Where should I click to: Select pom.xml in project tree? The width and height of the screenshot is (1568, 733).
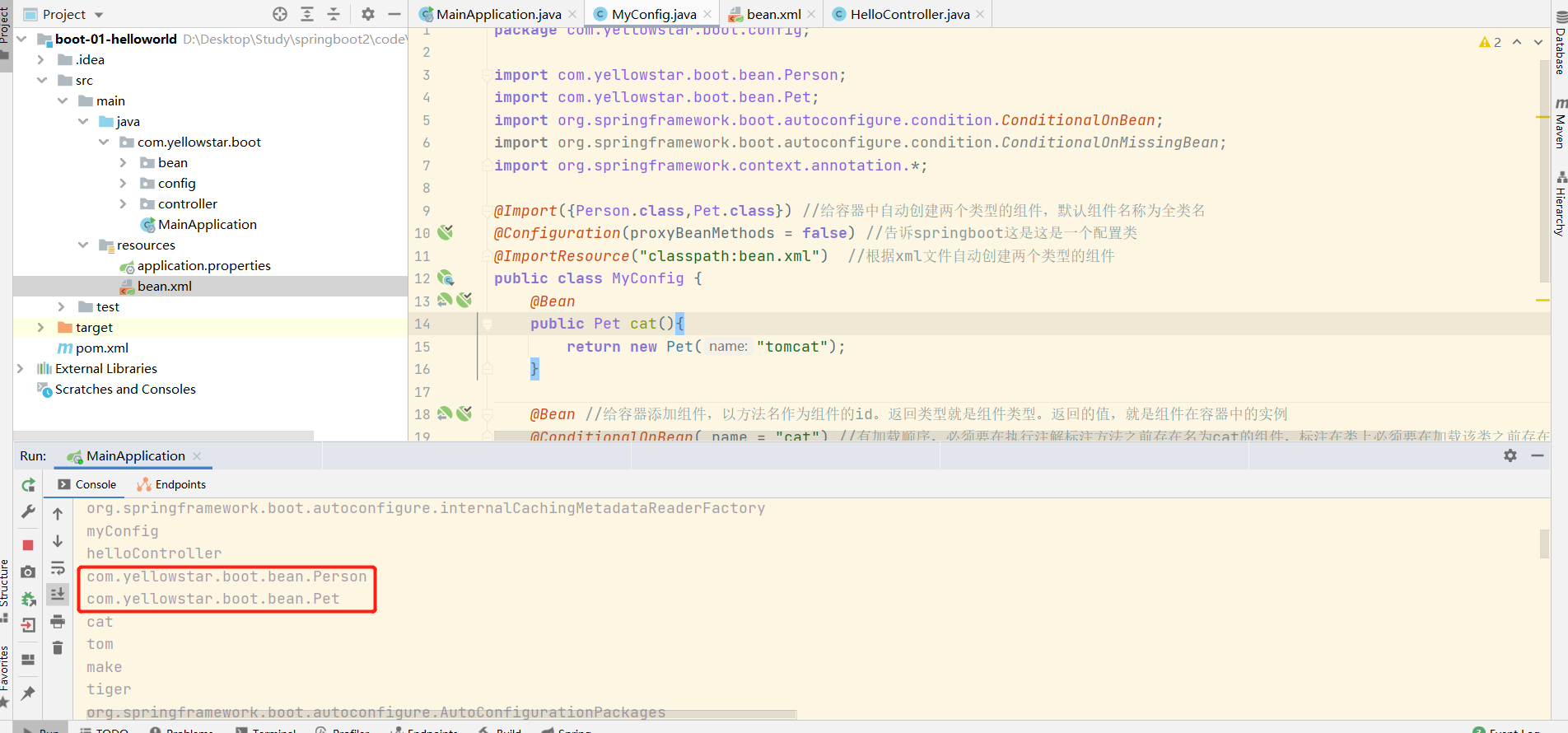click(x=93, y=348)
